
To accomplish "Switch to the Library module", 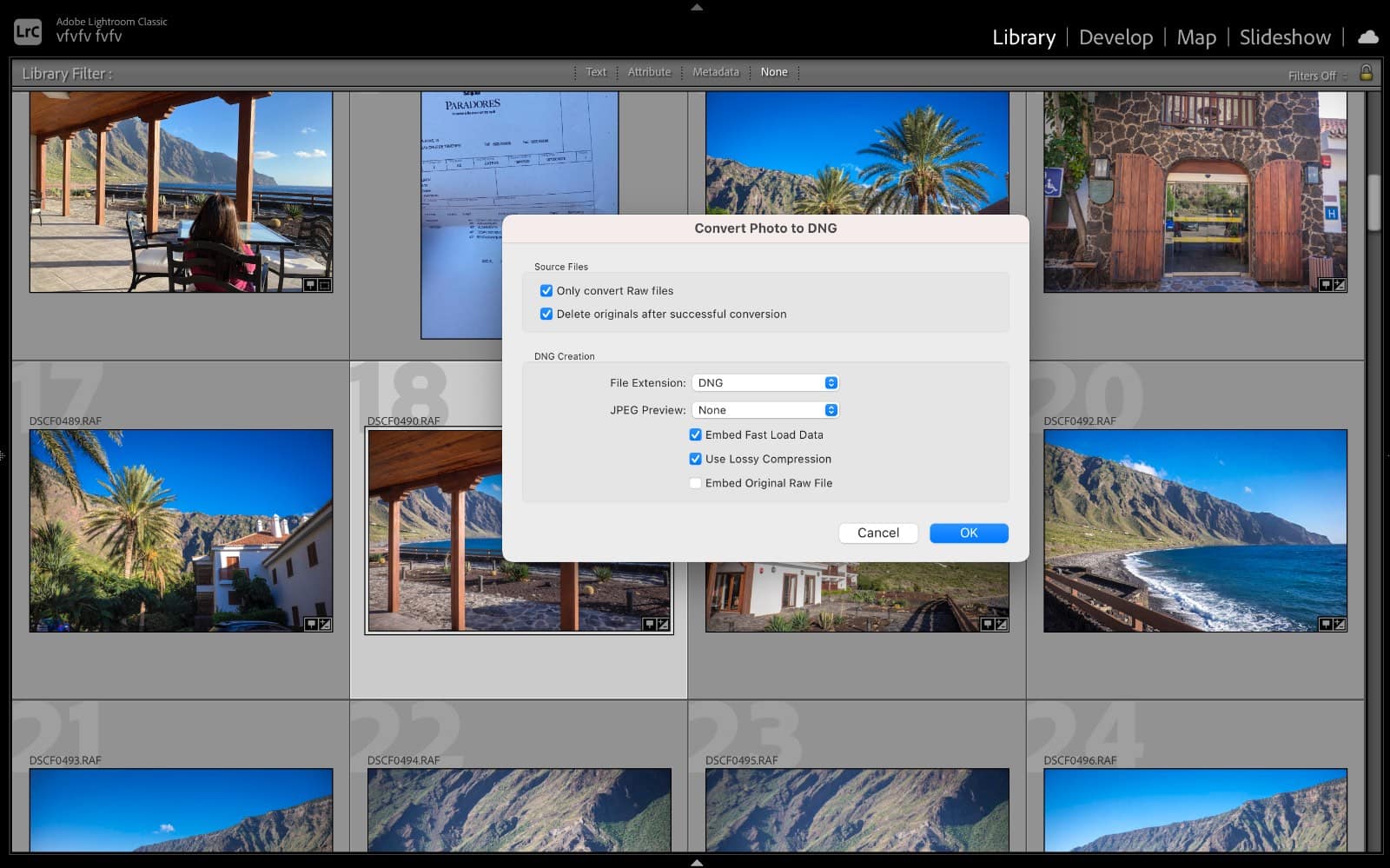I will click(1023, 37).
